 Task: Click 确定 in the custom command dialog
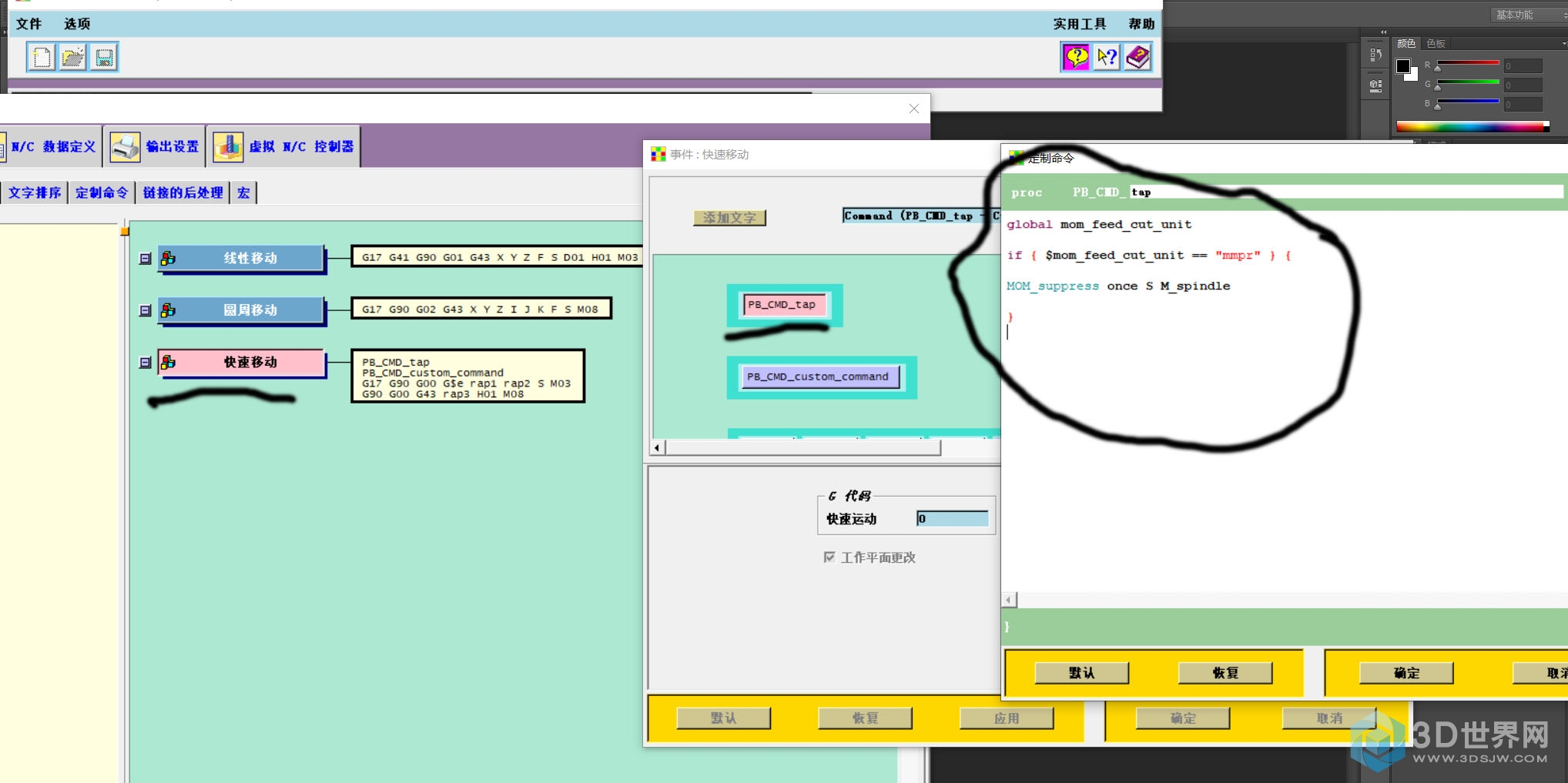pos(1406,673)
